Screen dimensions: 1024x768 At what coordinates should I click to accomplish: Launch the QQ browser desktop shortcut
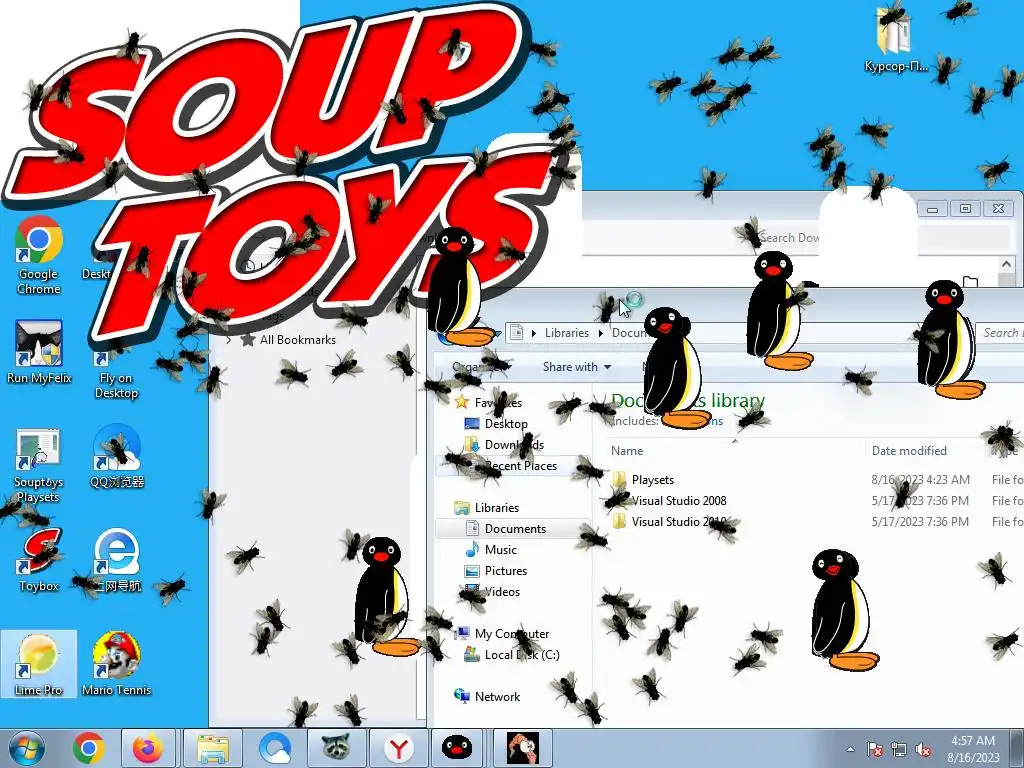[116, 457]
